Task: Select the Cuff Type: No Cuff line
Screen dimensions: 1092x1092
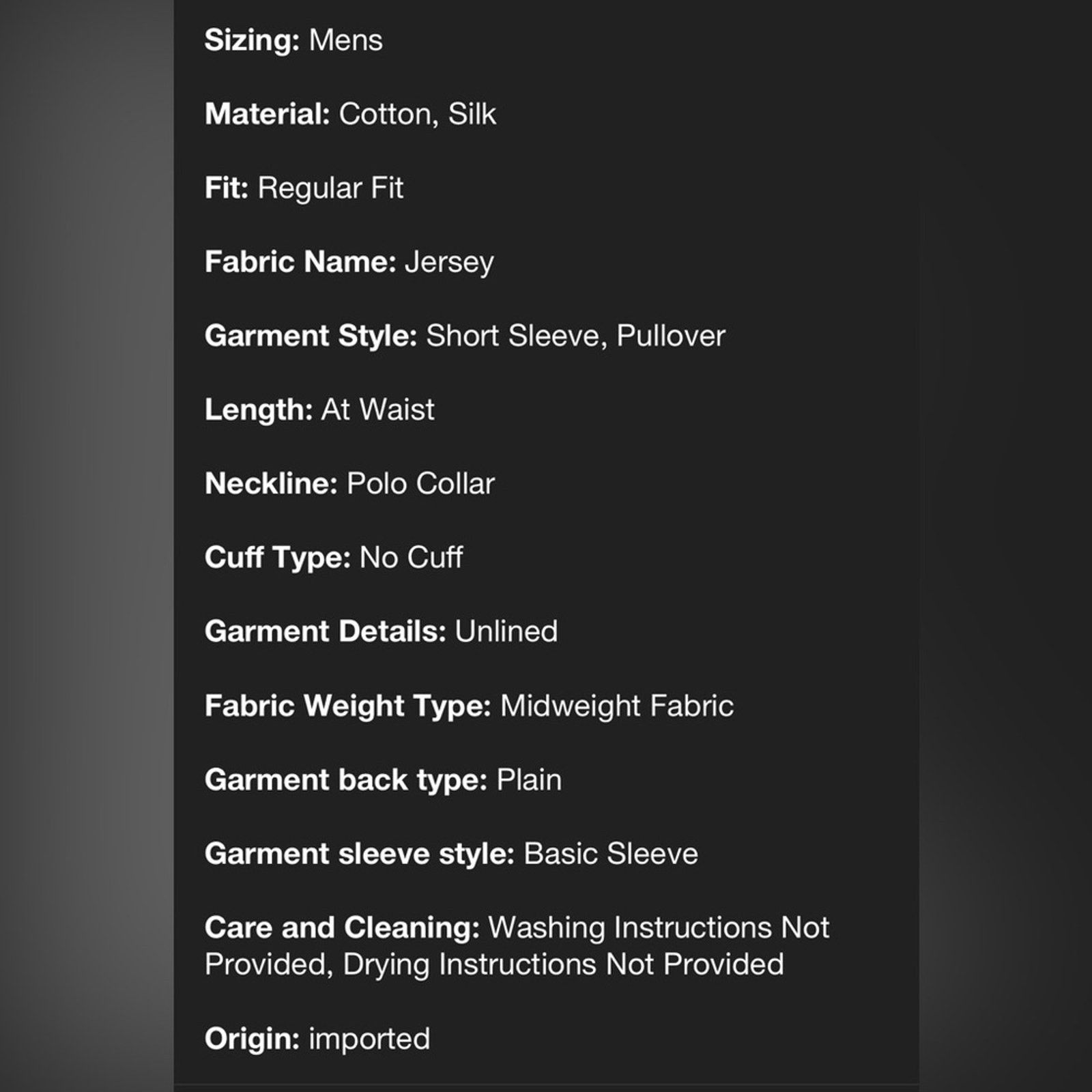Action: click(334, 558)
